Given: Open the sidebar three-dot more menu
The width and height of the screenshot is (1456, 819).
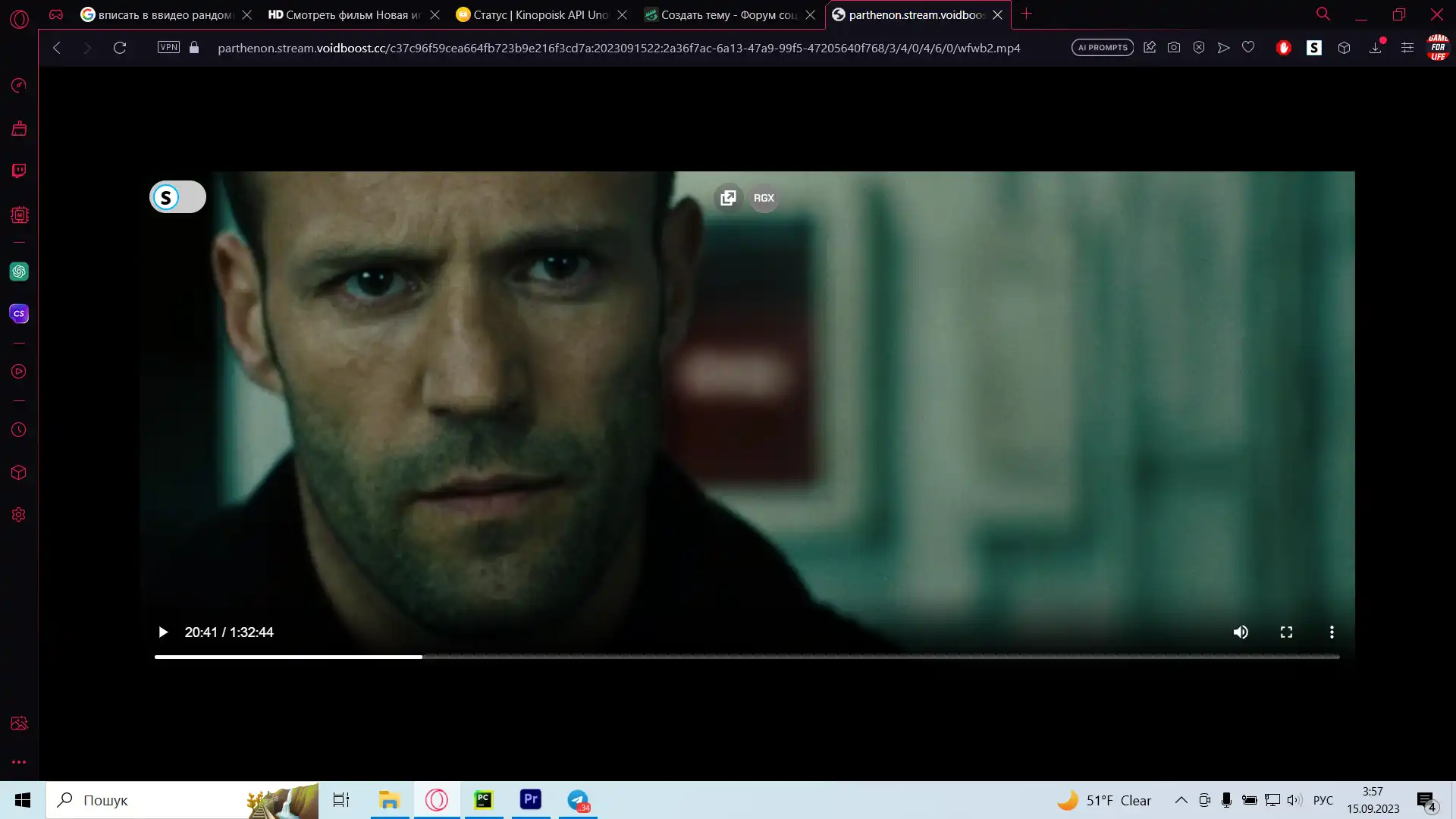Looking at the screenshot, I should click(x=19, y=762).
